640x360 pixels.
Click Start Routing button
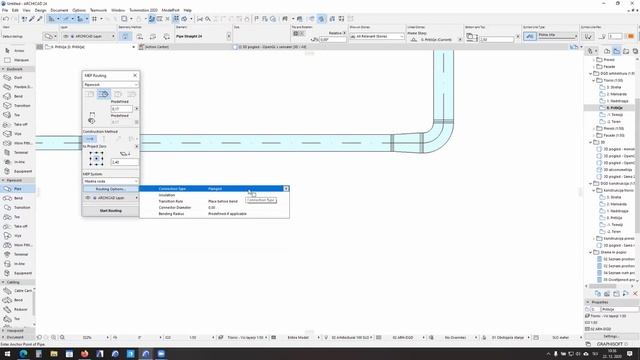click(x=111, y=211)
